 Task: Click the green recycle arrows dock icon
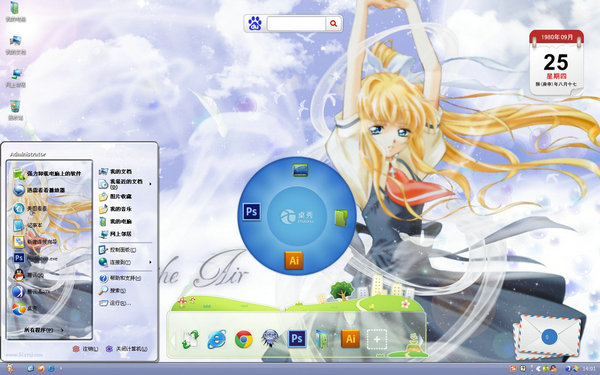[190, 339]
